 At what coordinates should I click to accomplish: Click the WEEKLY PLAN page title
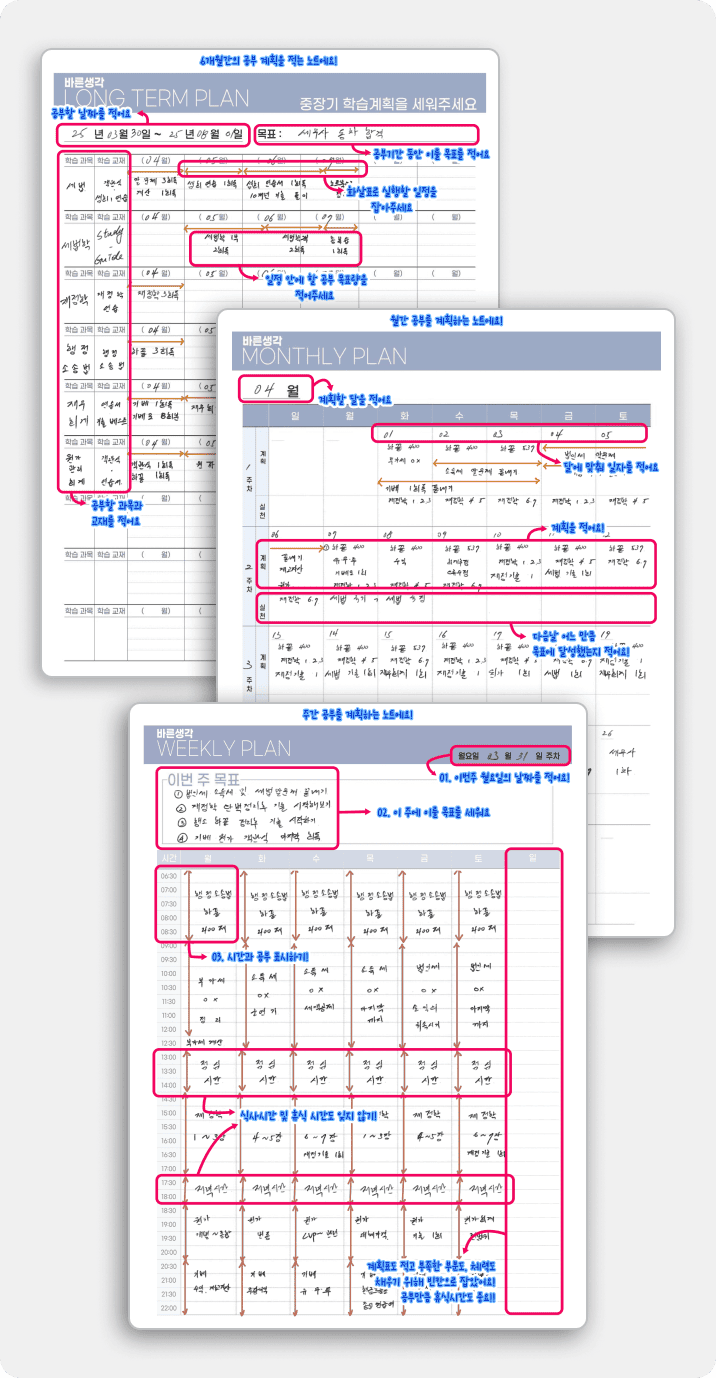tap(223, 748)
